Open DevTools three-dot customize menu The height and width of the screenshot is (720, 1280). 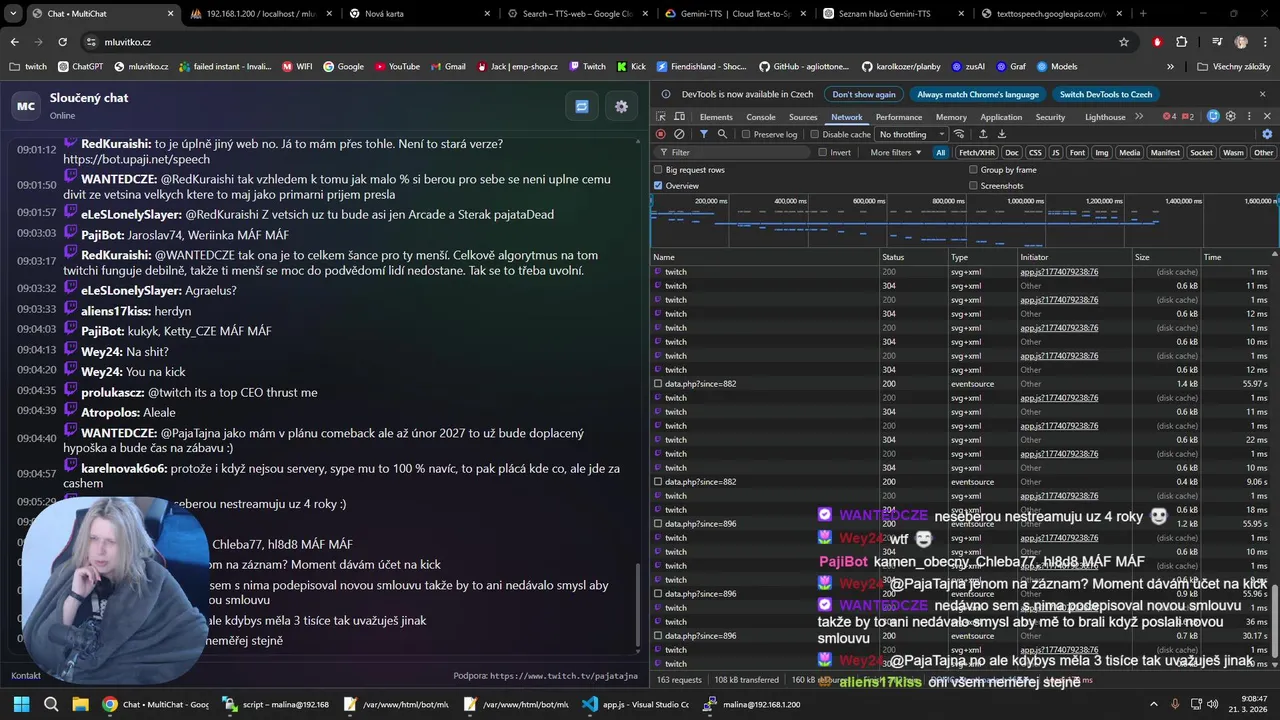1248,117
